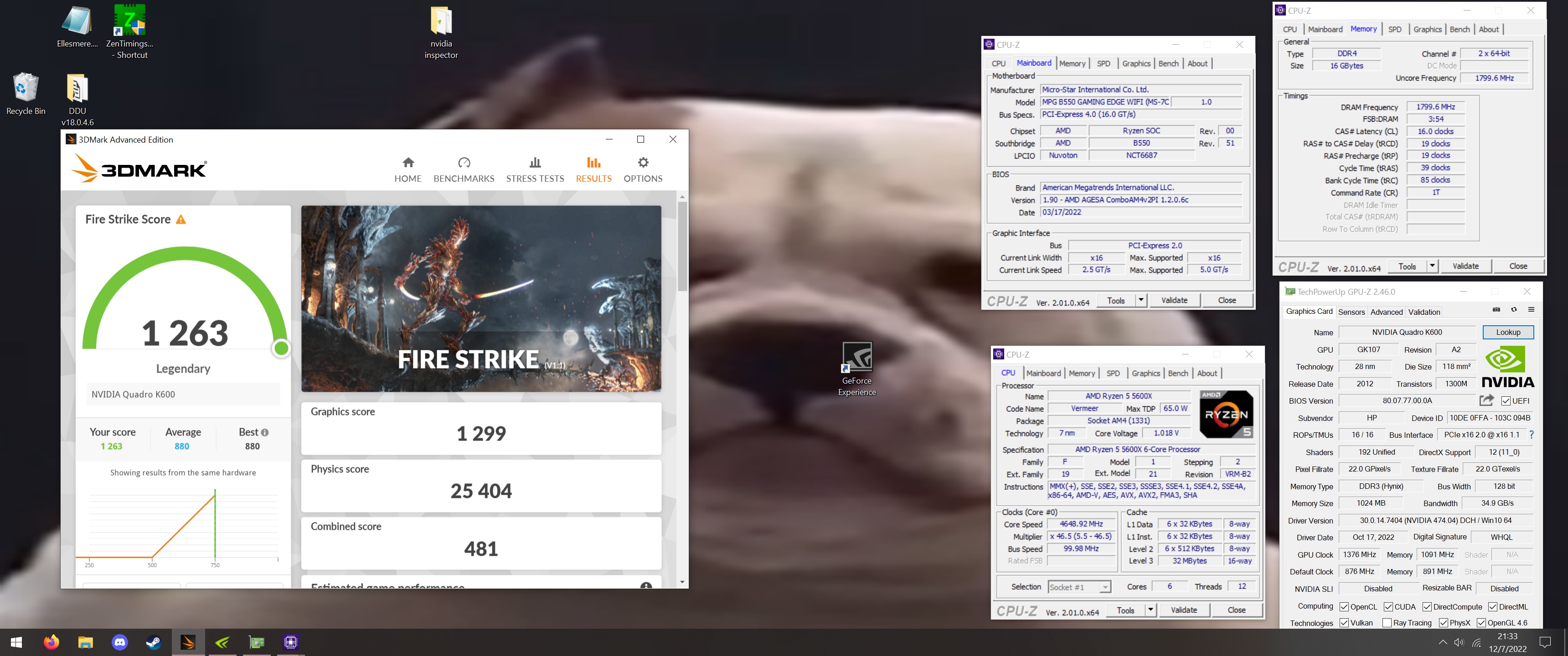Open Graphics tab in processor CPU-Z window
The width and height of the screenshot is (1568, 656).
(1145, 373)
